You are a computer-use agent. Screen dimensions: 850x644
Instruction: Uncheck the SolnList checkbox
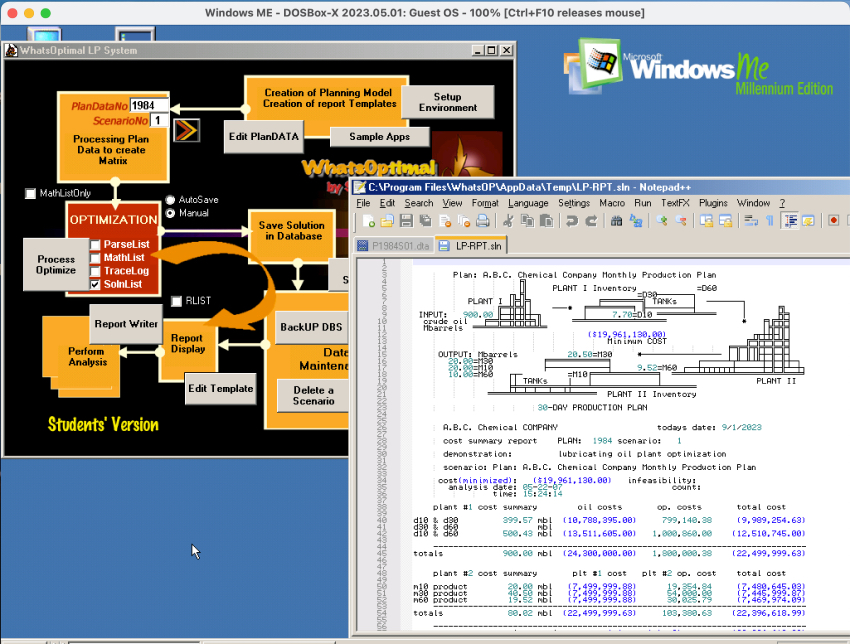pyautogui.click(x=95, y=285)
